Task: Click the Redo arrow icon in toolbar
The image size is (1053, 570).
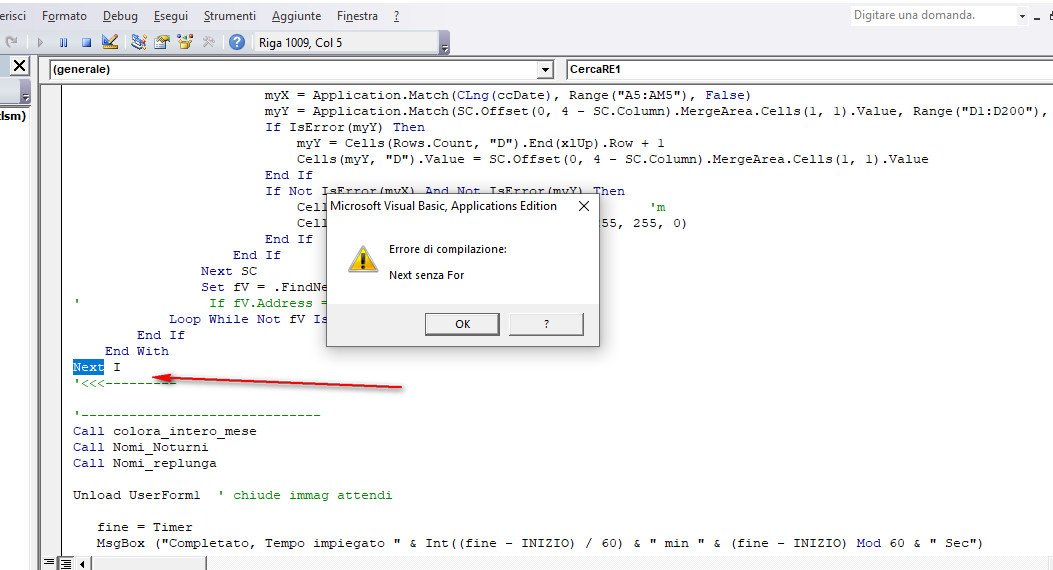Action: click(x=11, y=42)
